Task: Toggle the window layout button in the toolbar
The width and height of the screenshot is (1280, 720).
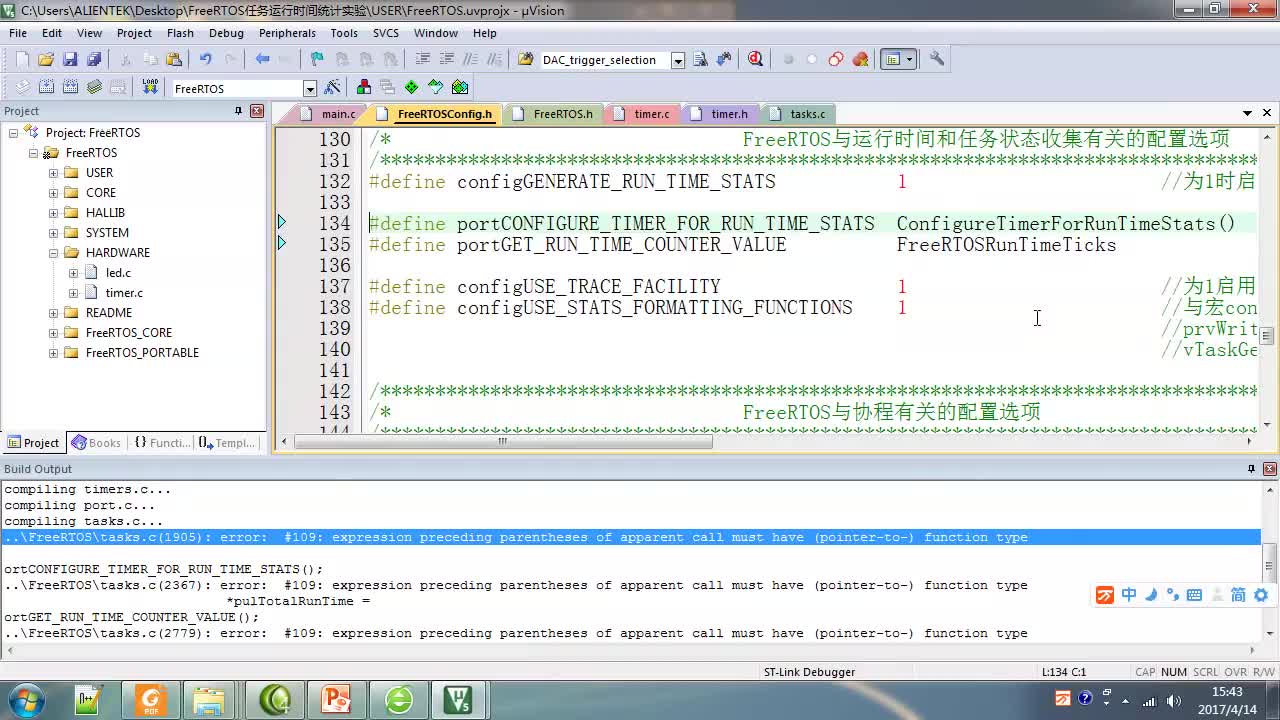Action: coord(892,60)
